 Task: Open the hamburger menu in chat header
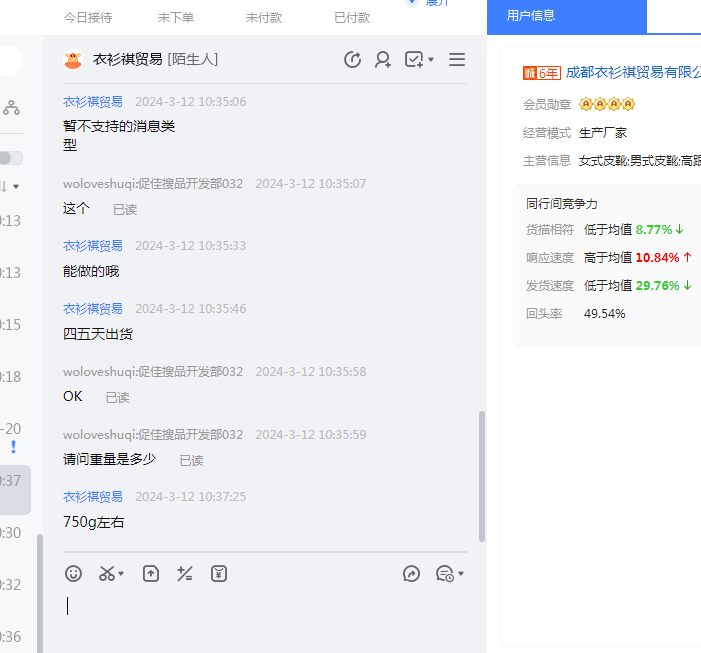tap(457, 60)
